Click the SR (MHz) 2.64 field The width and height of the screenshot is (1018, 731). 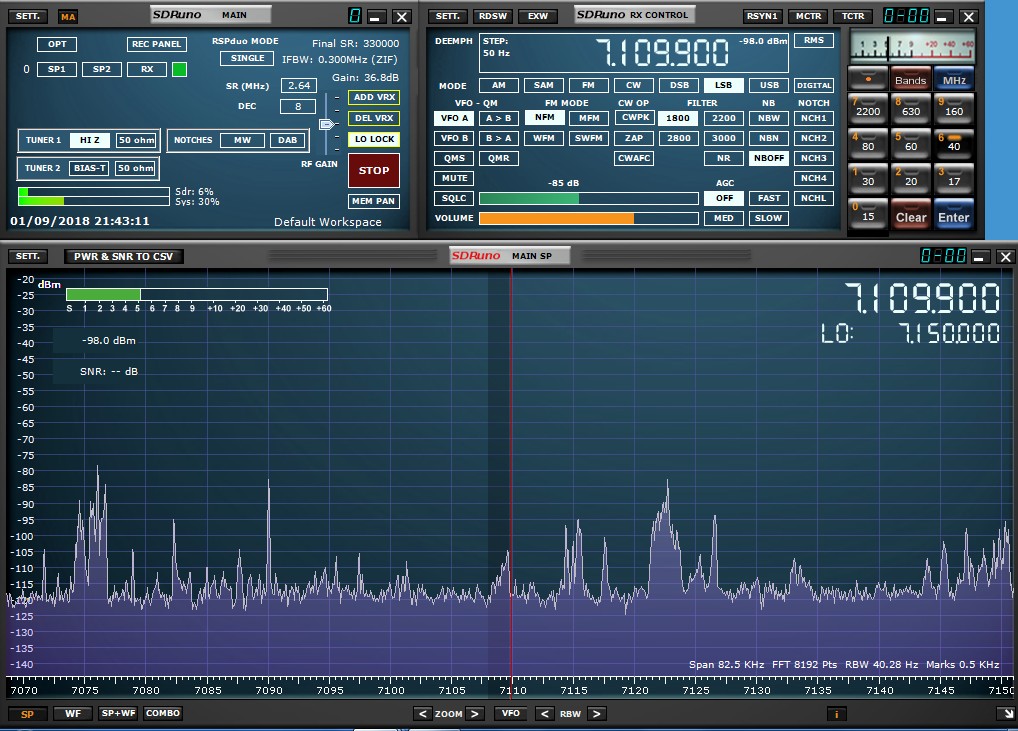pos(299,86)
